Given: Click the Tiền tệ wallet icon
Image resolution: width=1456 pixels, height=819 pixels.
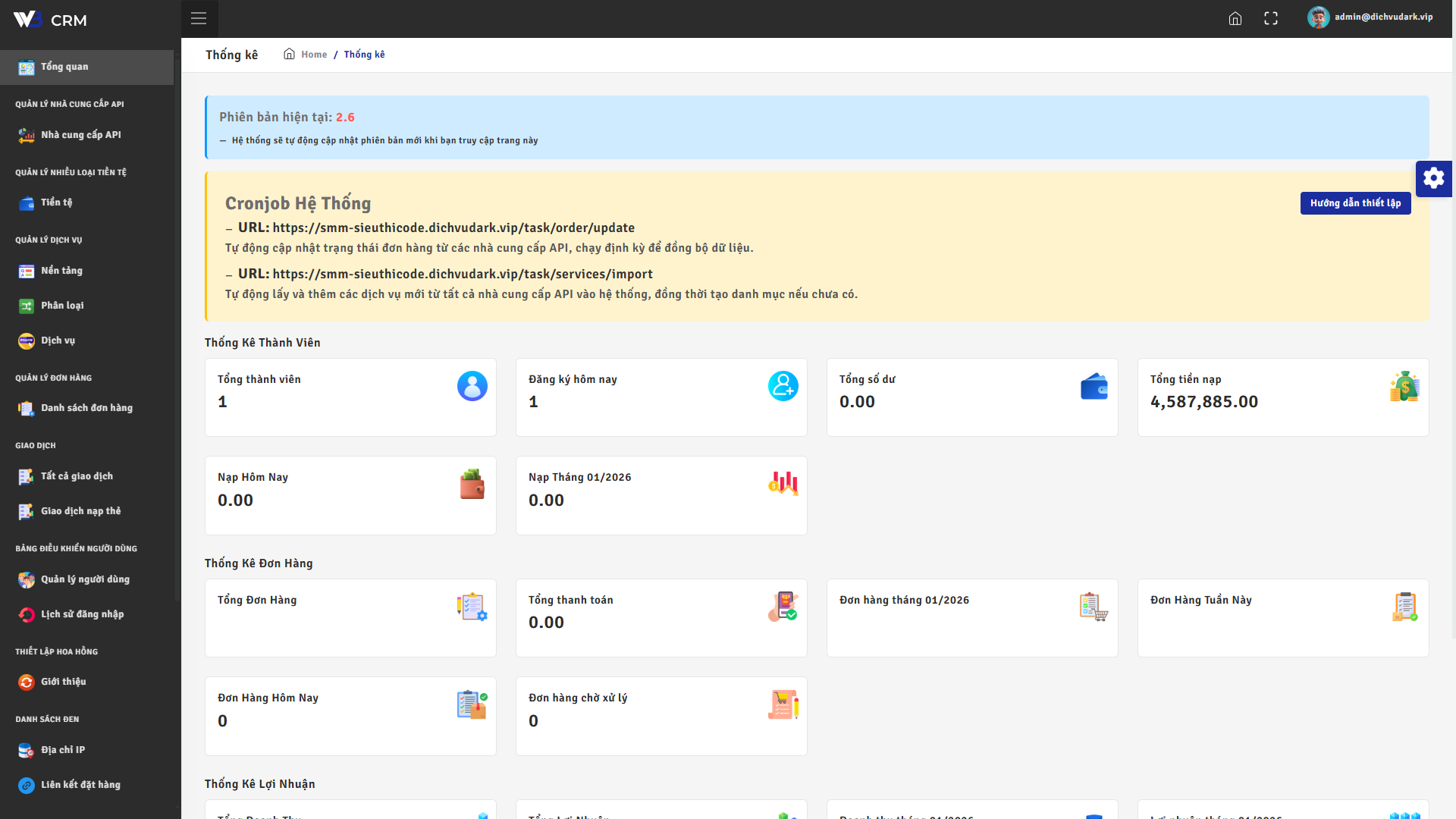Looking at the screenshot, I should tap(27, 203).
